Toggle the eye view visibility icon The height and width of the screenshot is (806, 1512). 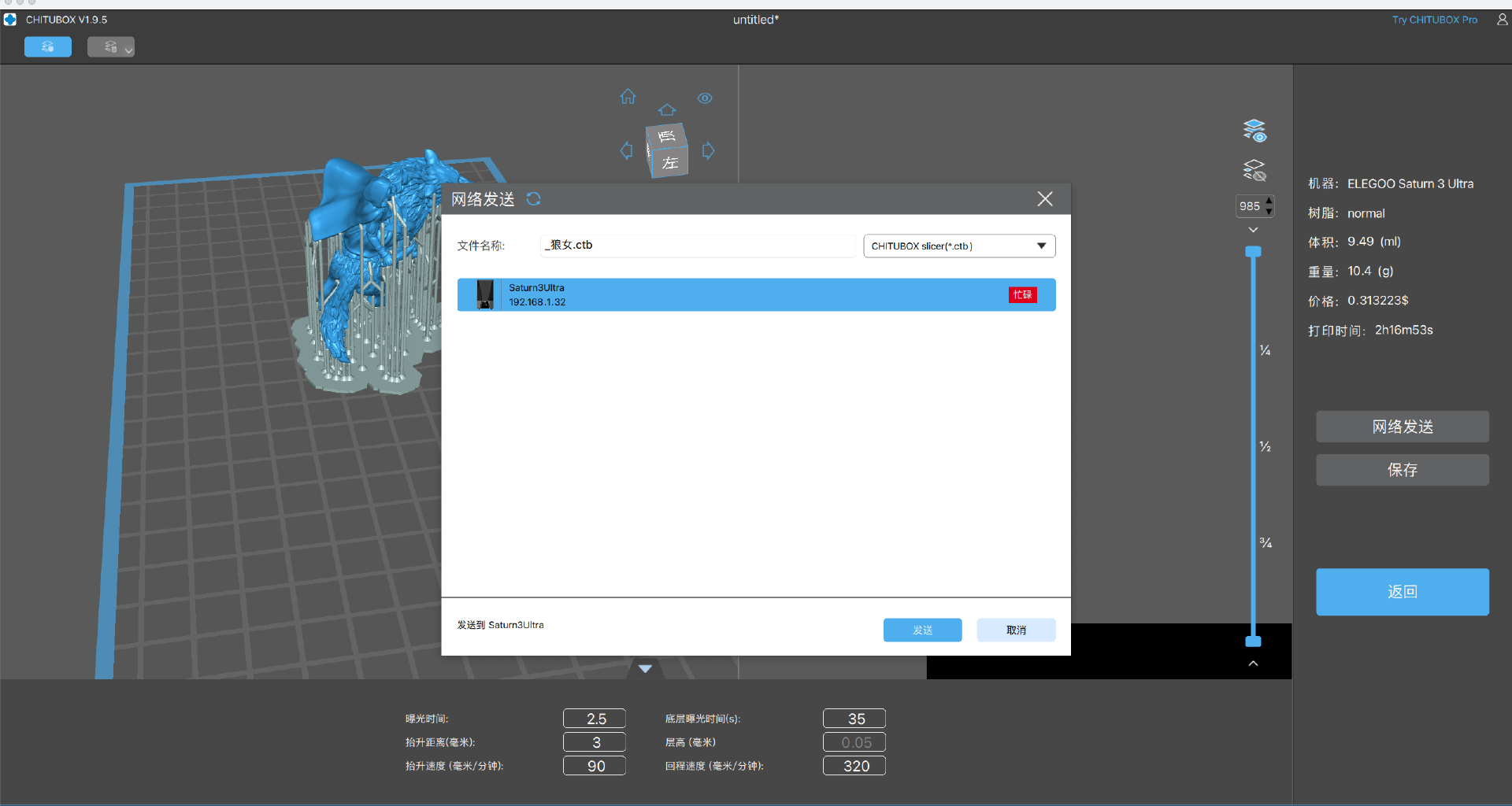pyautogui.click(x=705, y=98)
